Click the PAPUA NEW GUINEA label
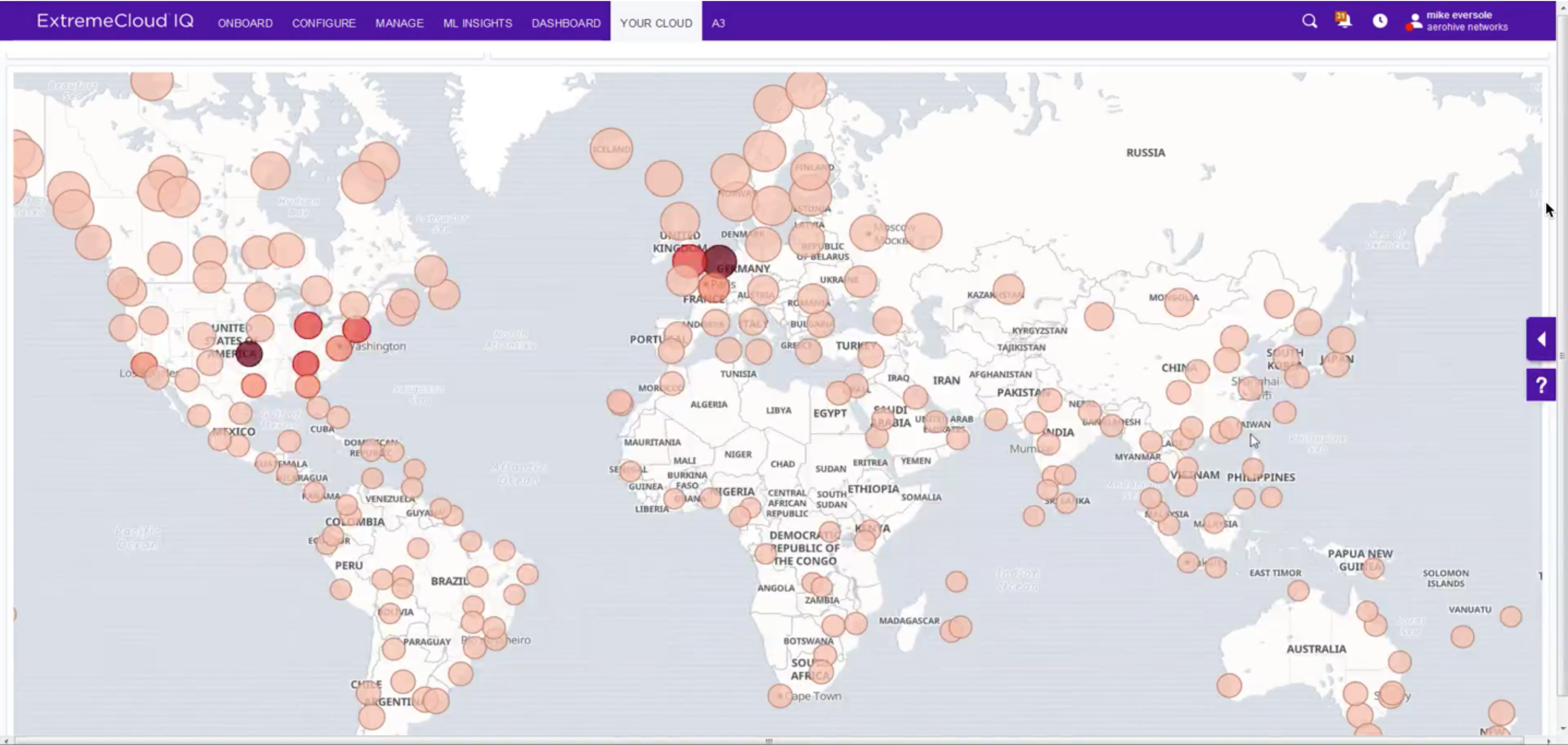The image size is (1568, 745). (x=1360, y=560)
